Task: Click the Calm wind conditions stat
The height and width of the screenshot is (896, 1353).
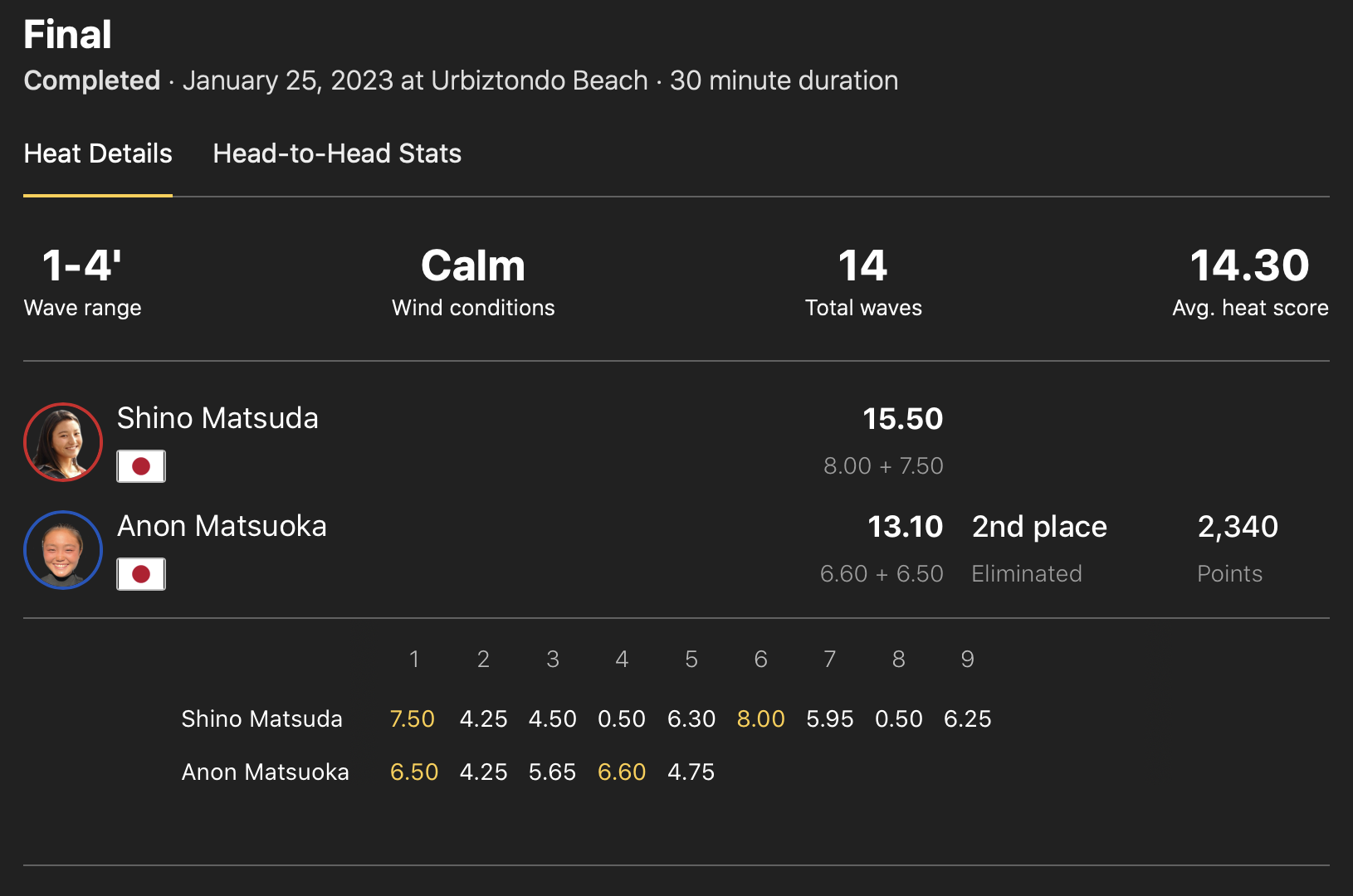Action: [x=473, y=266]
